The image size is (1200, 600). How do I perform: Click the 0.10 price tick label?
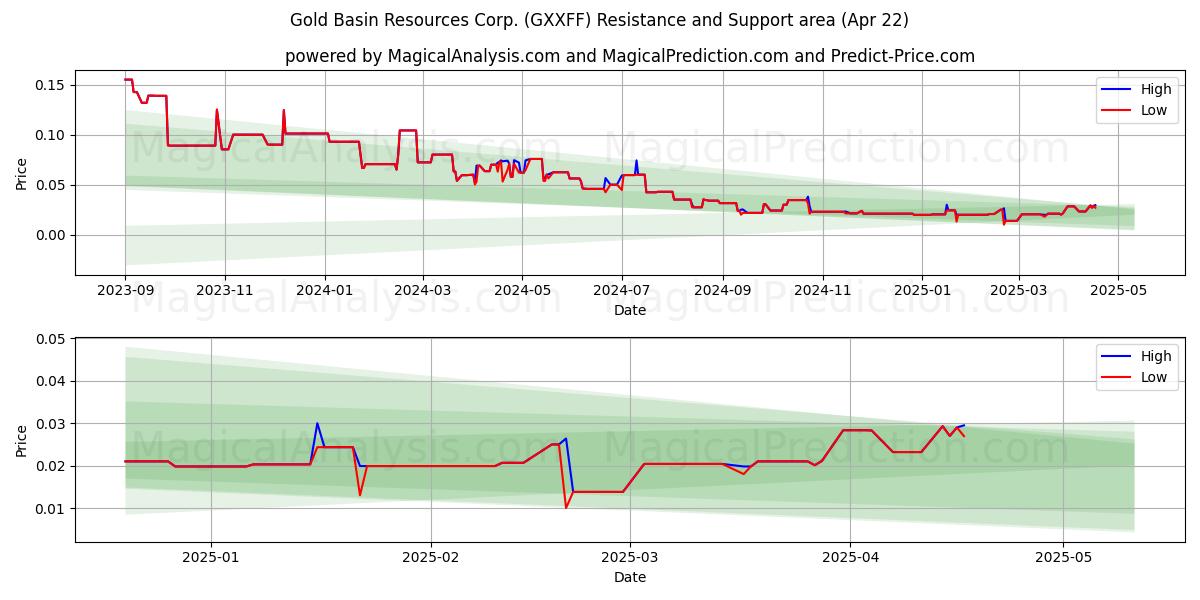(50, 136)
